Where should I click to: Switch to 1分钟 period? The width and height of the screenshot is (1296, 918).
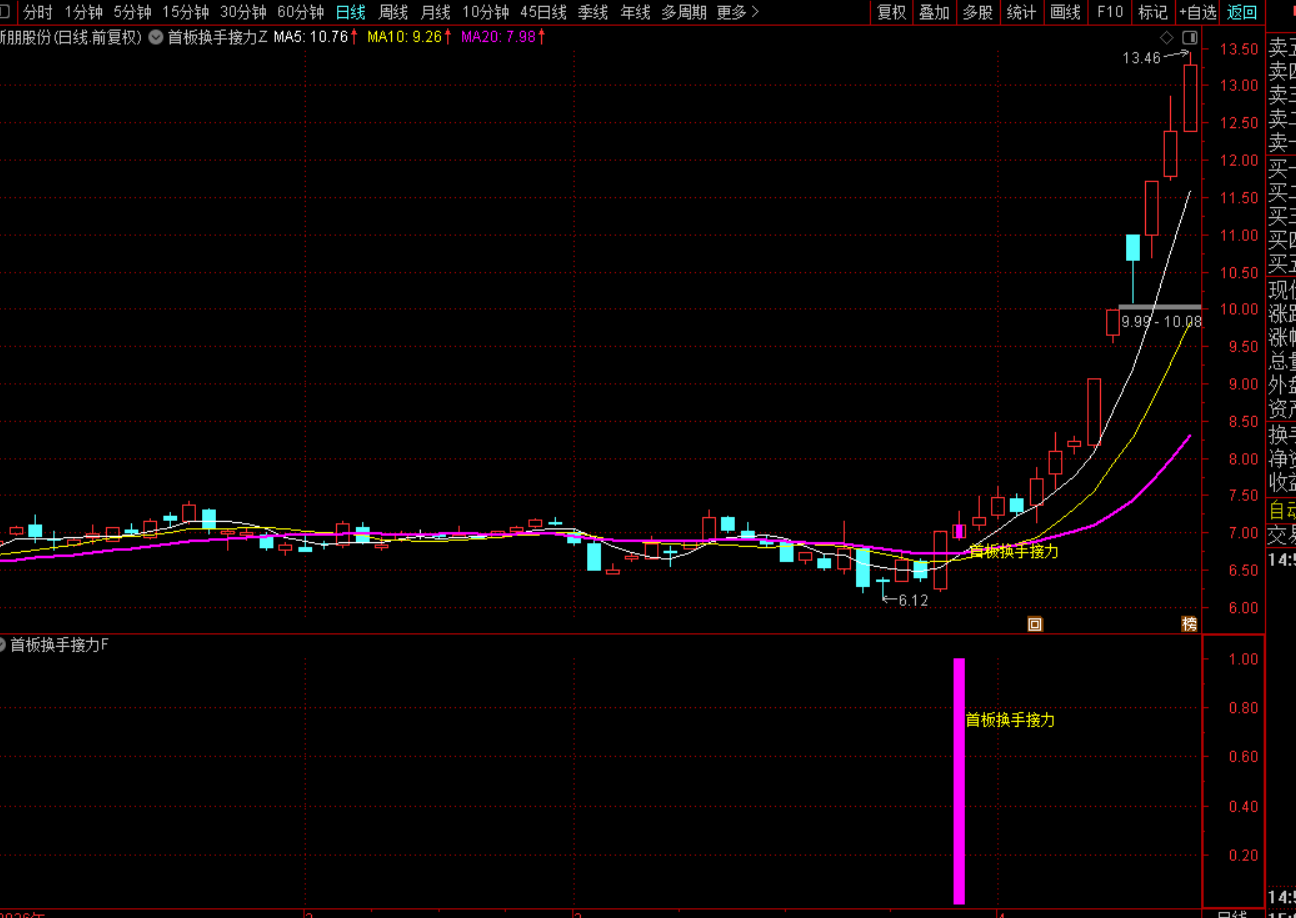(x=83, y=12)
